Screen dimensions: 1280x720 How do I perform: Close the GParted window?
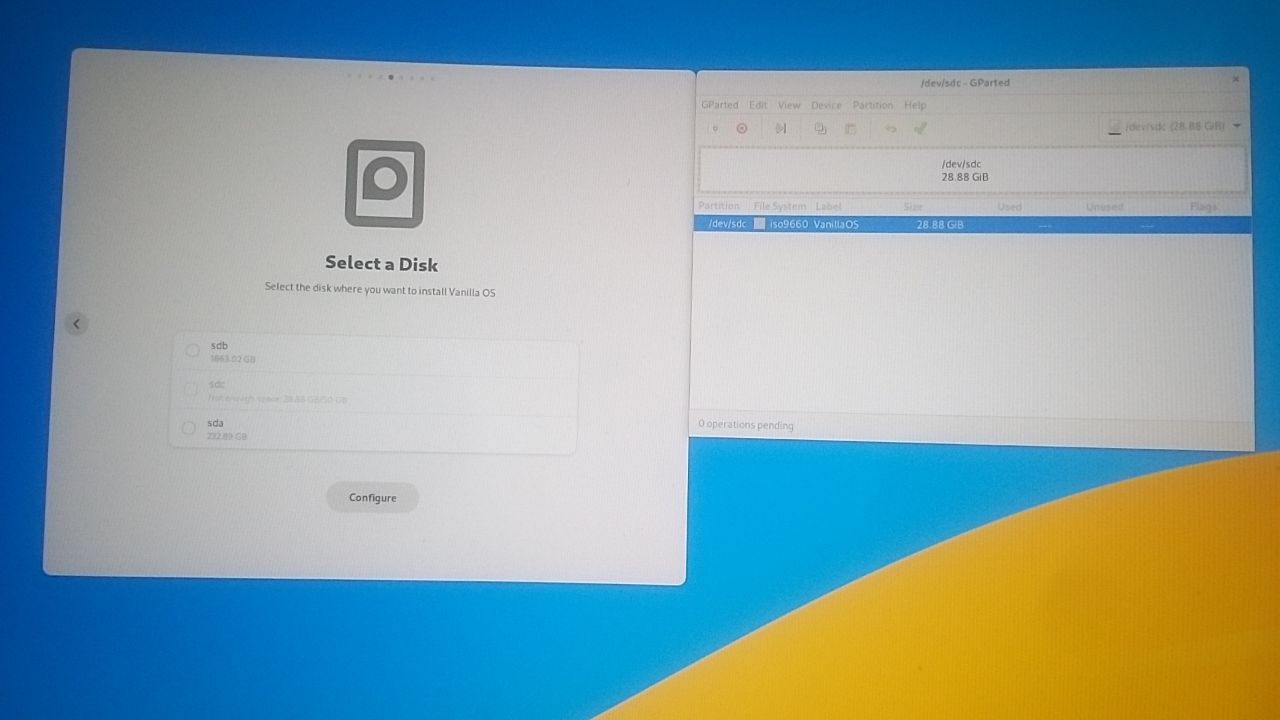point(1235,78)
